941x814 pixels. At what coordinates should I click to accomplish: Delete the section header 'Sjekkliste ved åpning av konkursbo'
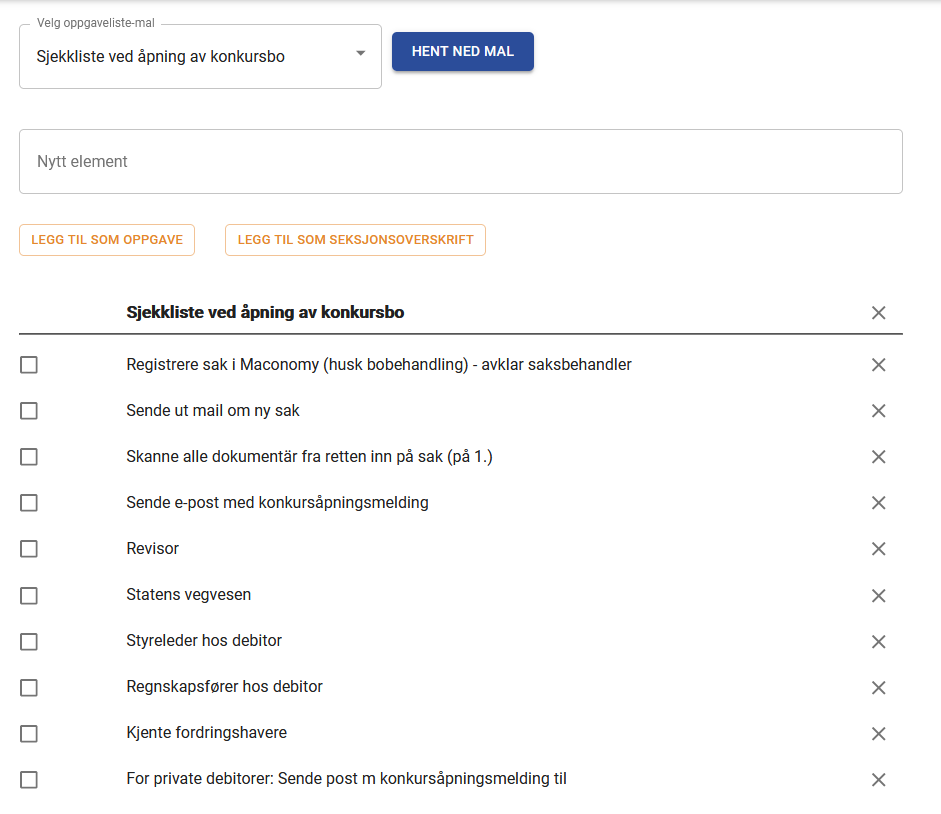click(878, 313)
